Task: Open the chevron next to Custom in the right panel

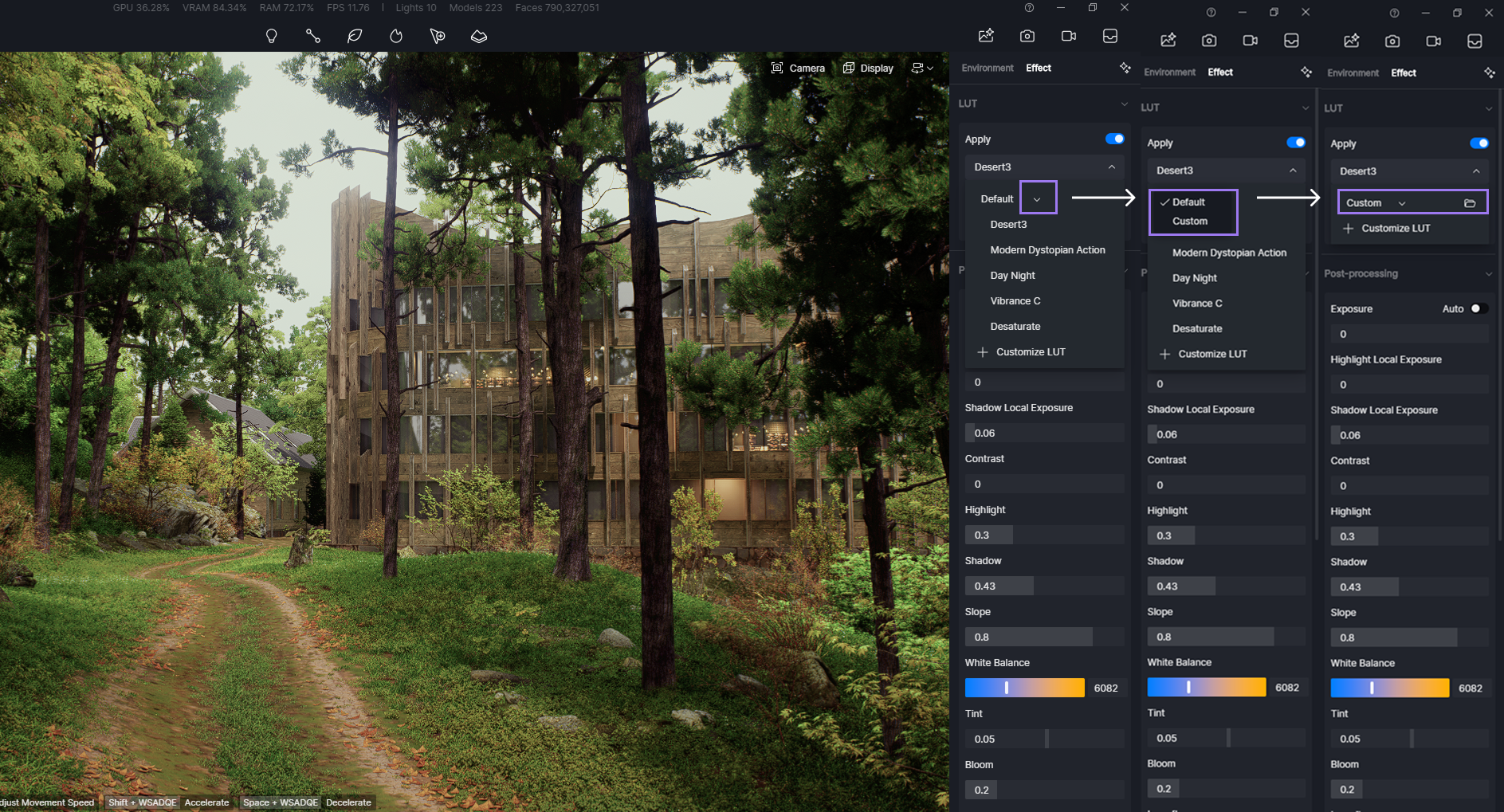Action: (1402, 203)
